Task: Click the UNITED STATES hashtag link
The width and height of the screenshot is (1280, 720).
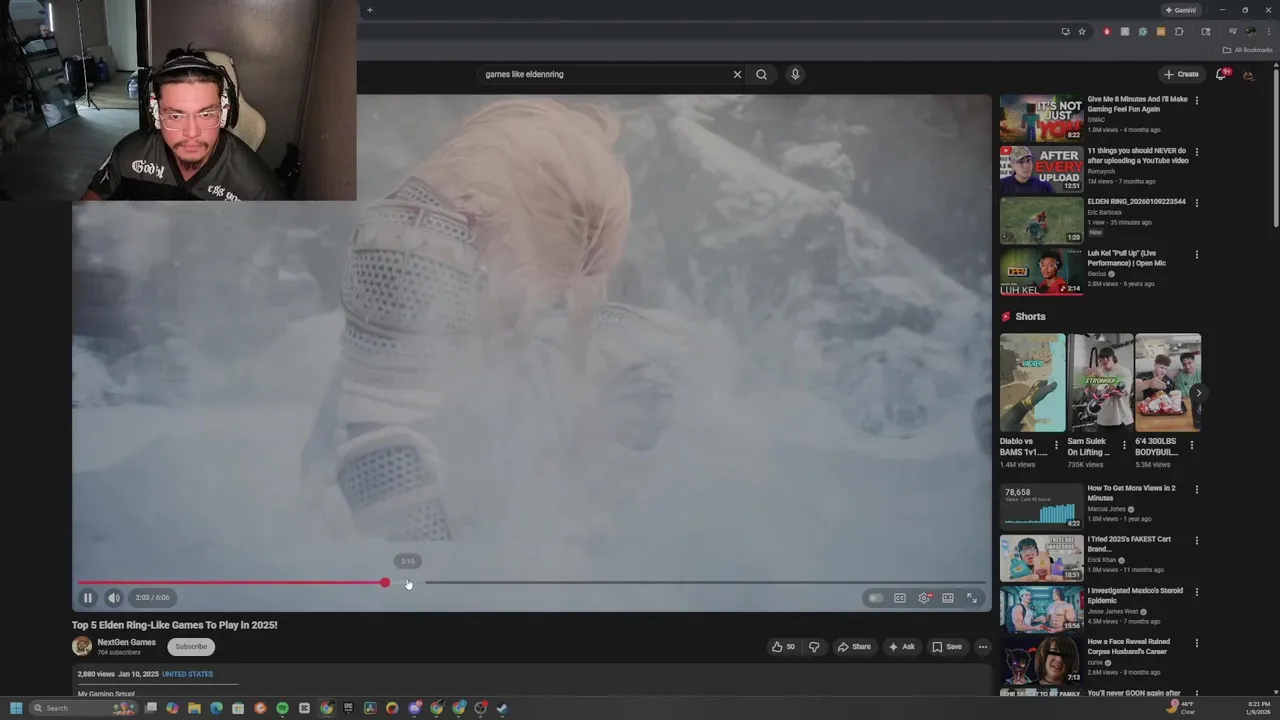Action: tap(187, 674)
